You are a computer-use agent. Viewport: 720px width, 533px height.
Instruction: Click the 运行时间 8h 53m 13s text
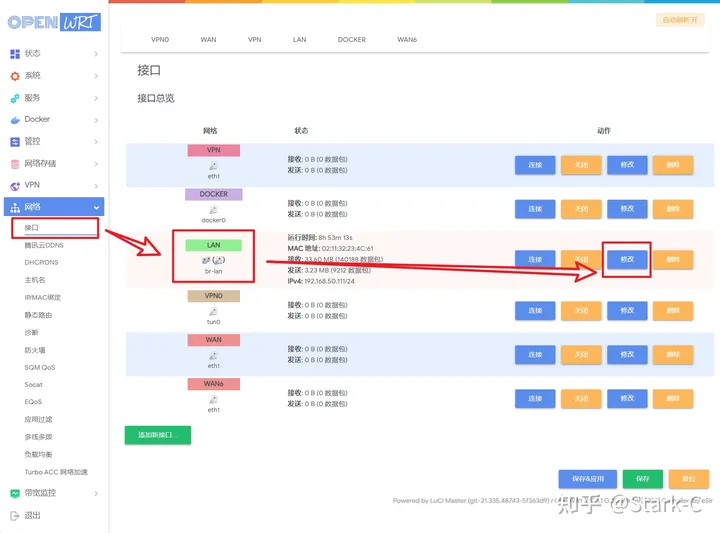point(320,237)
